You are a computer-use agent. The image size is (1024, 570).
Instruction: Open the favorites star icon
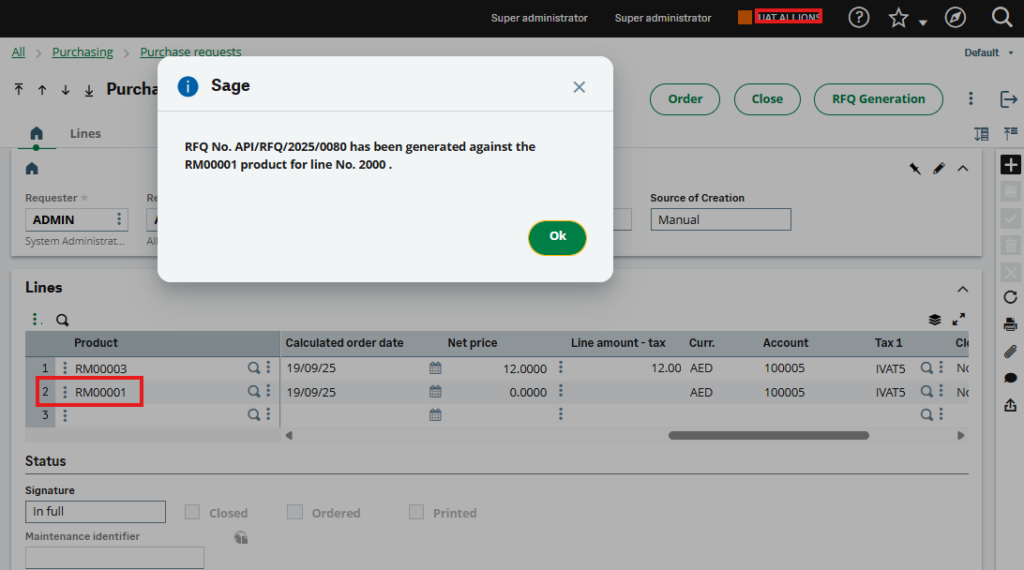pyautogui.click(x=898, y=17)
